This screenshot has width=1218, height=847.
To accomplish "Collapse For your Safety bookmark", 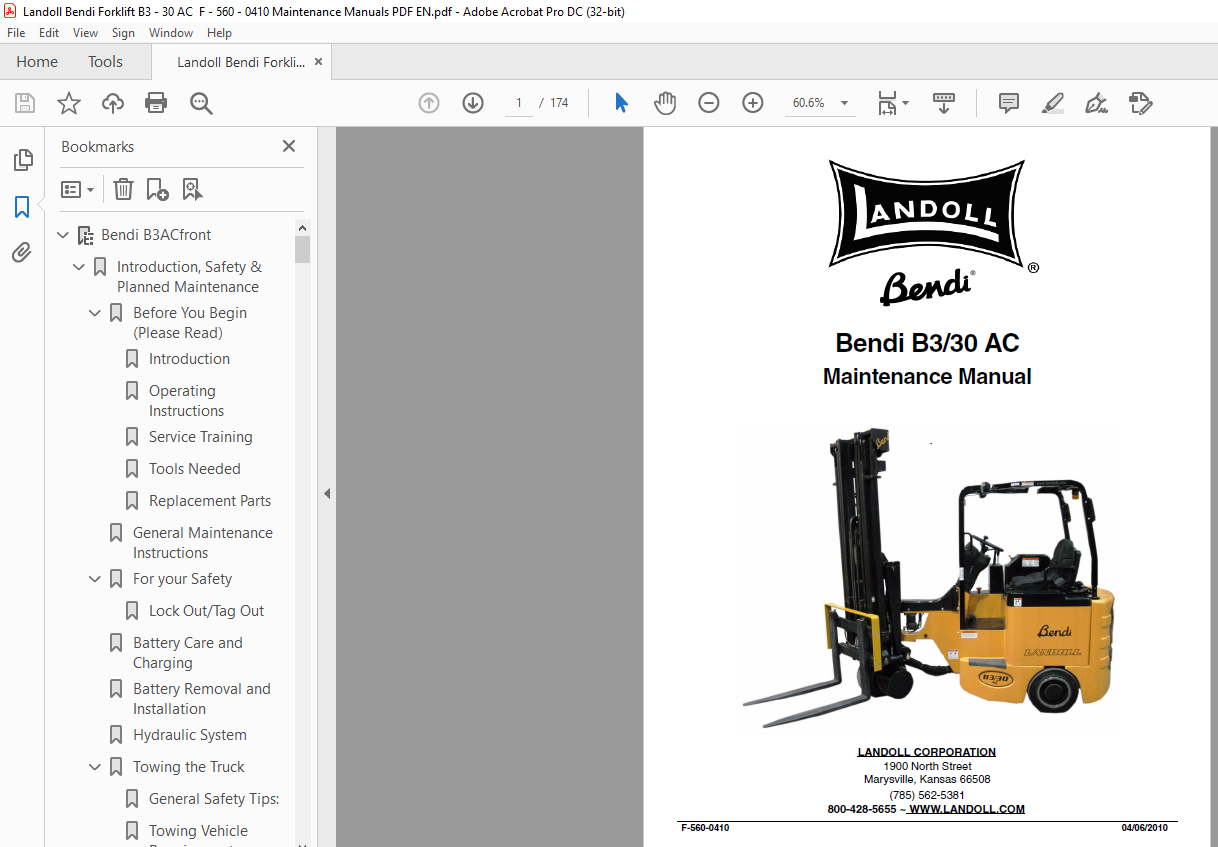I will click(95, 579).
